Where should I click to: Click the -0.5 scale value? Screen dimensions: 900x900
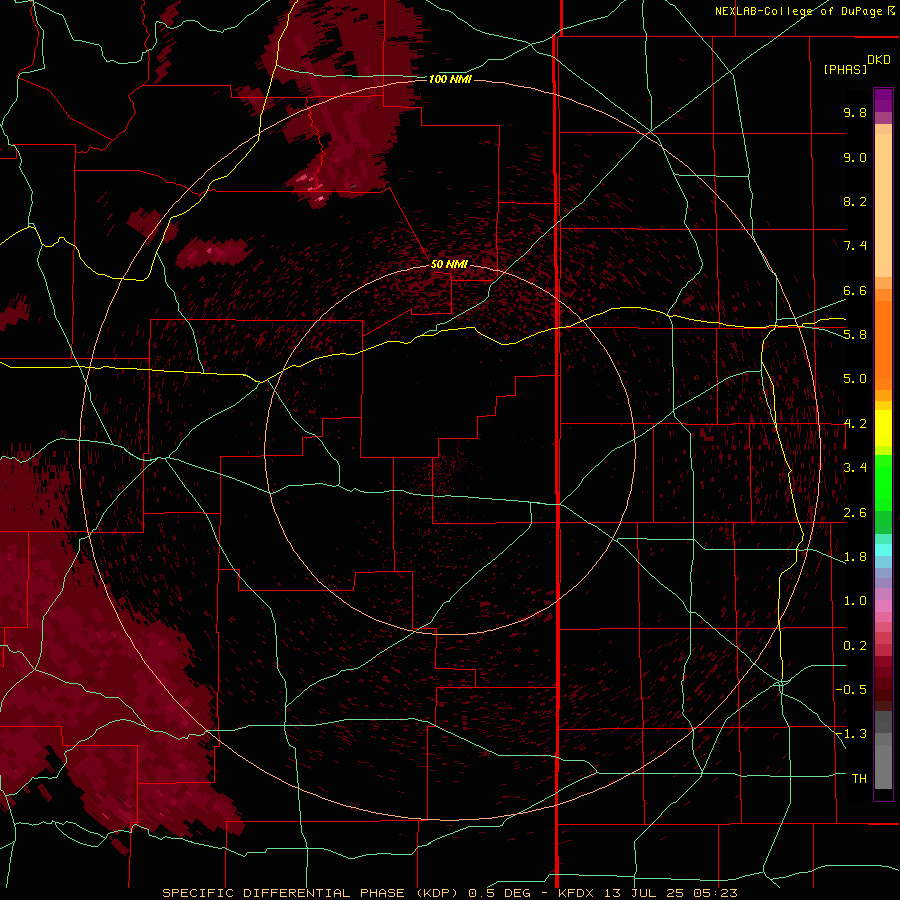tap(851, 690)
